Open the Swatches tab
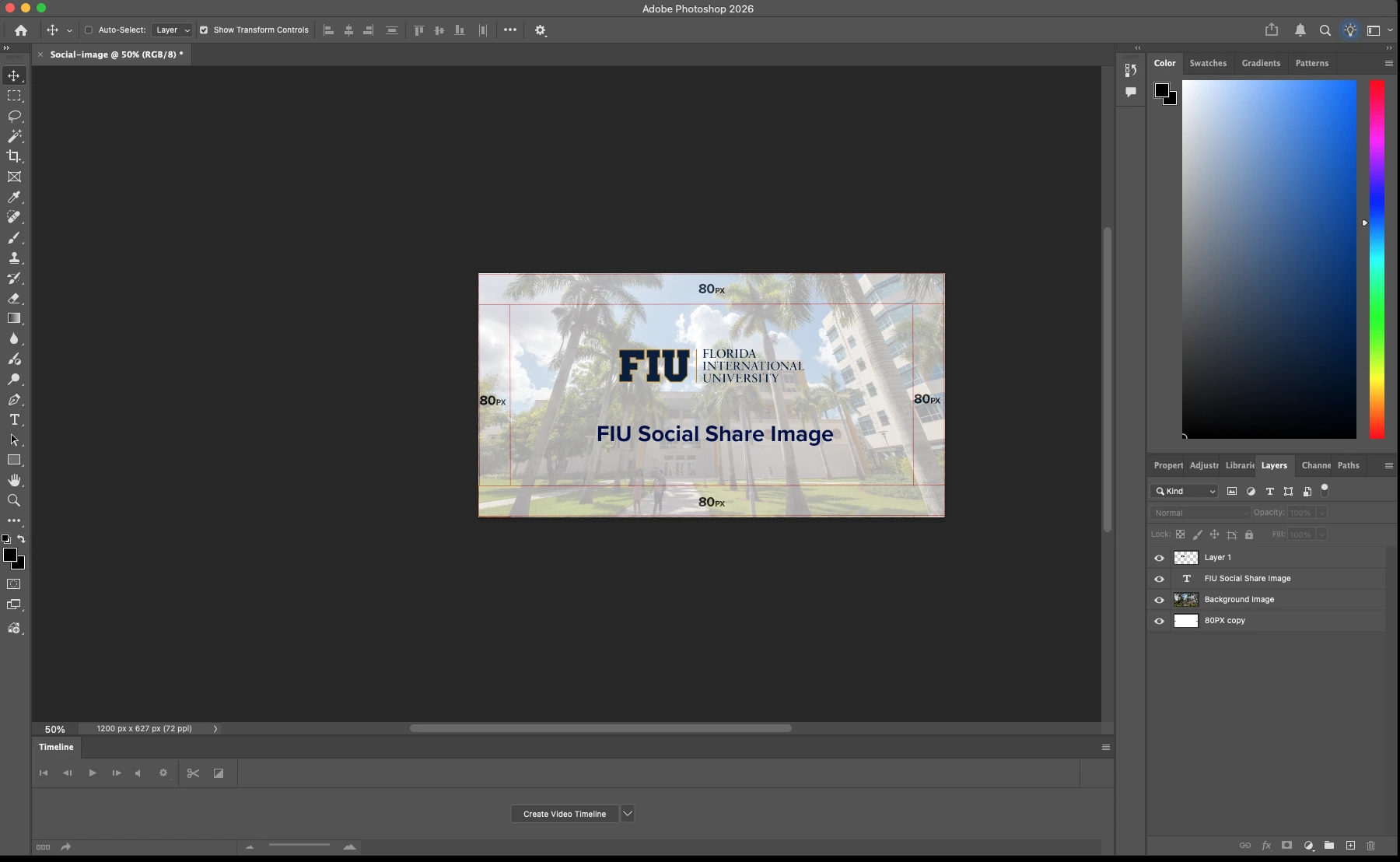 click(x=1209, y=63)
